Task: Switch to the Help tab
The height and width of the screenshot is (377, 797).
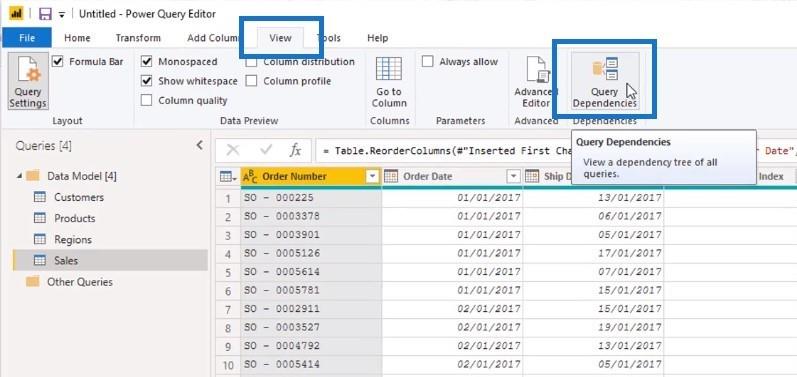Action: point(378,38)
